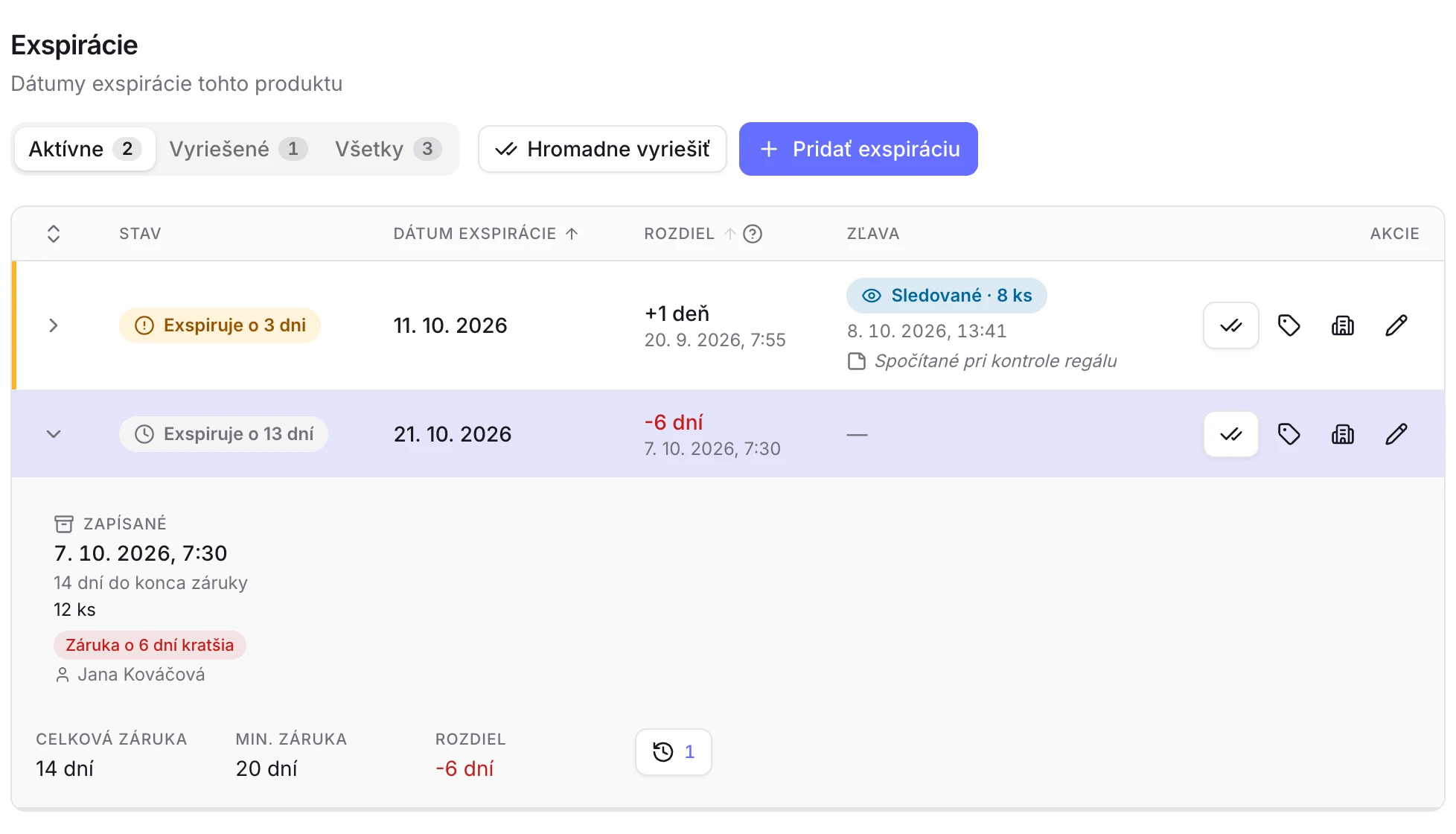Click the Stav column header

(140, 234)
